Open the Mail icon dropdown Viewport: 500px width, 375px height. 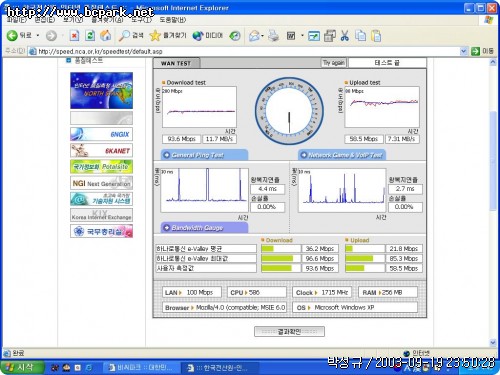point(263,35)
